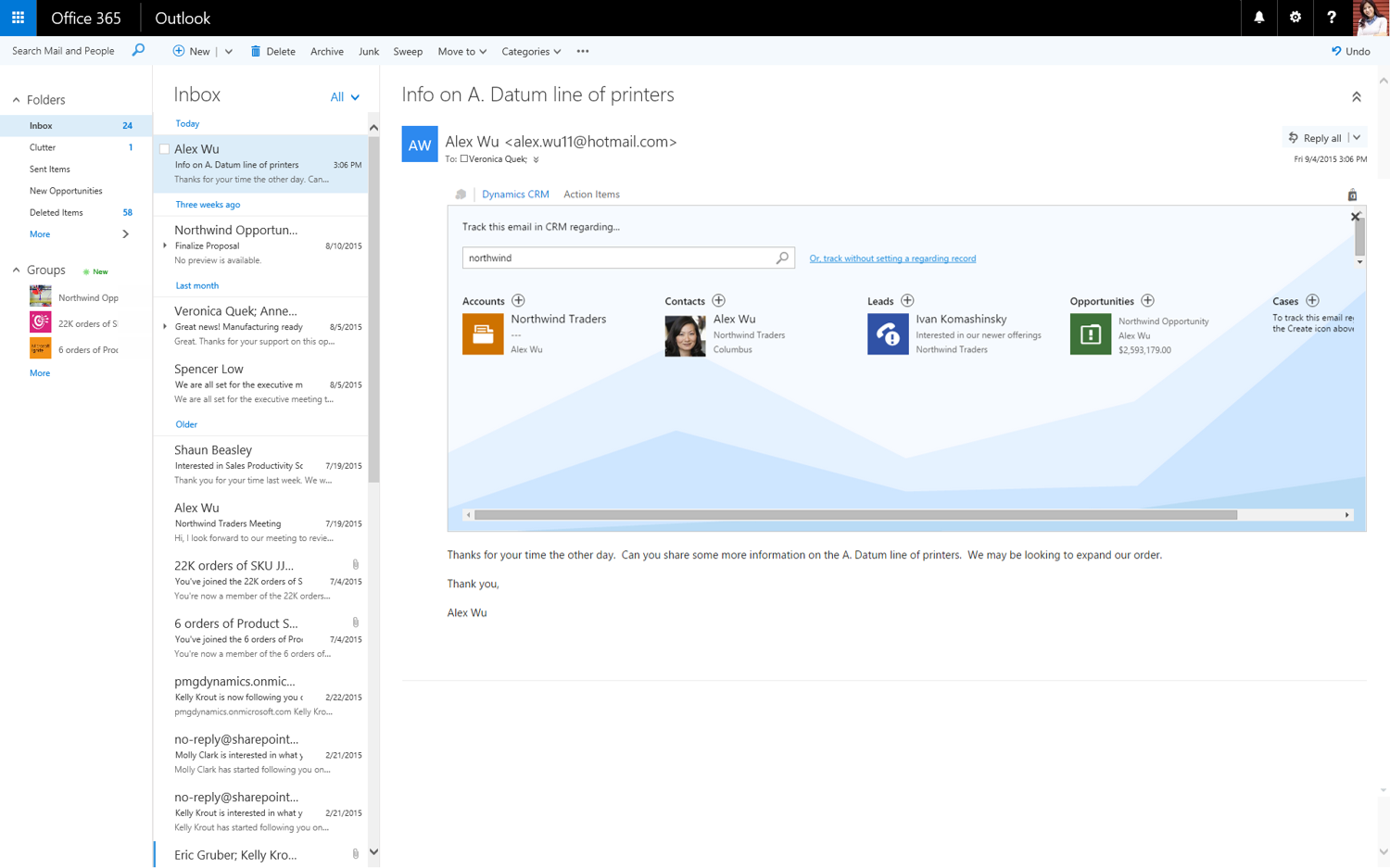This screenshot has height=868, width=1390.
Task: Select Northwind Opportunity green icon
Action: click(1091, 334)
